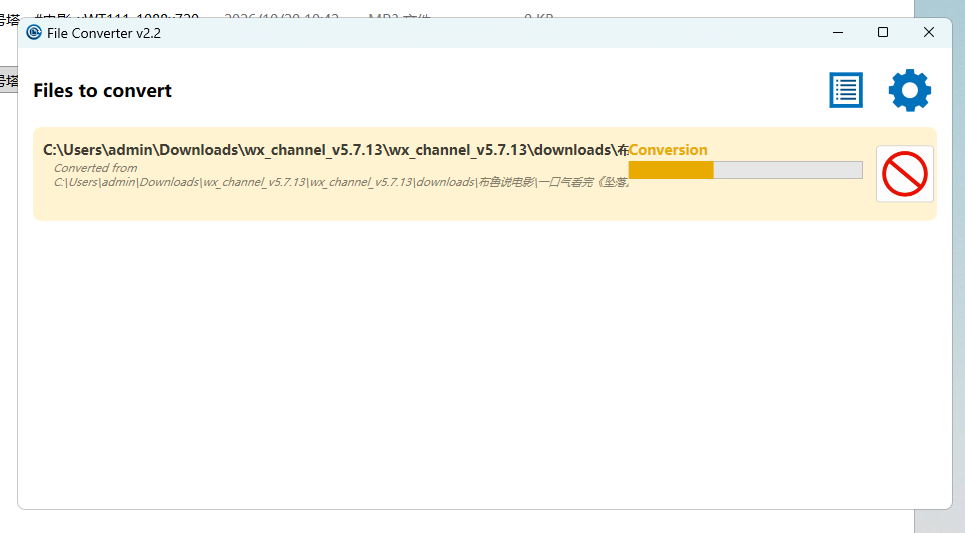Click the "Files to convert" heading
965x533 pixels.
coord(102,90)
